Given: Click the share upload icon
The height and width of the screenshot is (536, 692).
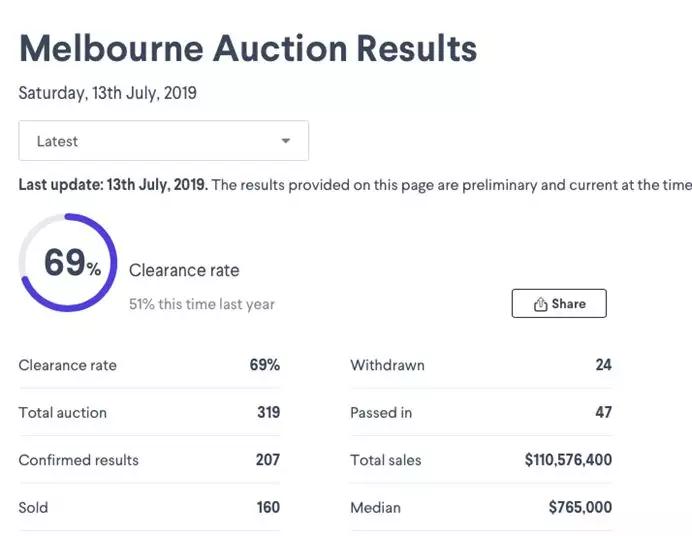Looking at the screenshot, I should pos(540,304).
